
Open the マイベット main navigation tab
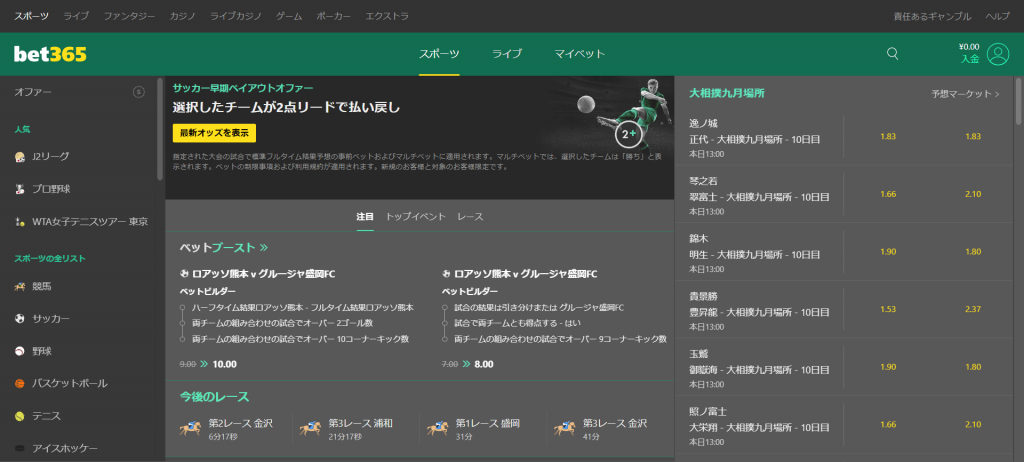pyautogui.click(x=580, y=54)
